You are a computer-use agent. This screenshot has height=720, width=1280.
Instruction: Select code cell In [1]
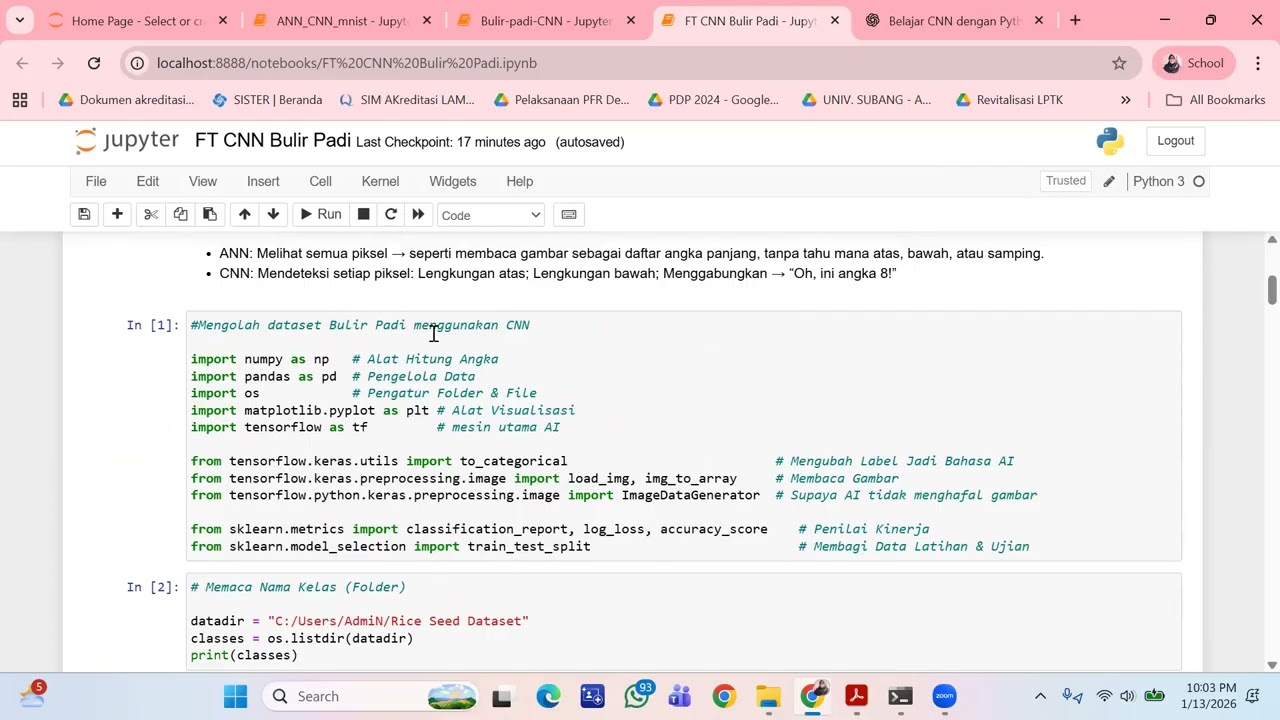point(685,436)
